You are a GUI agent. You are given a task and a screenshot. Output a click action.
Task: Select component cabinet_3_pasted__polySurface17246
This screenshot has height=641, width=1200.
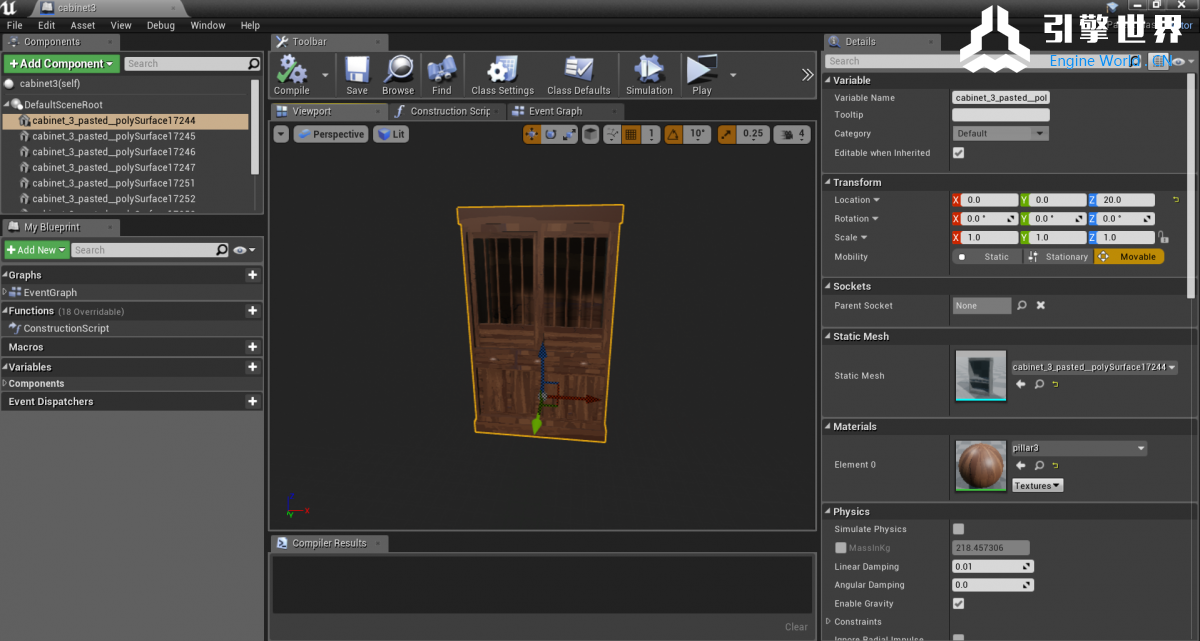pyautogui.click(x=113, y=152)
